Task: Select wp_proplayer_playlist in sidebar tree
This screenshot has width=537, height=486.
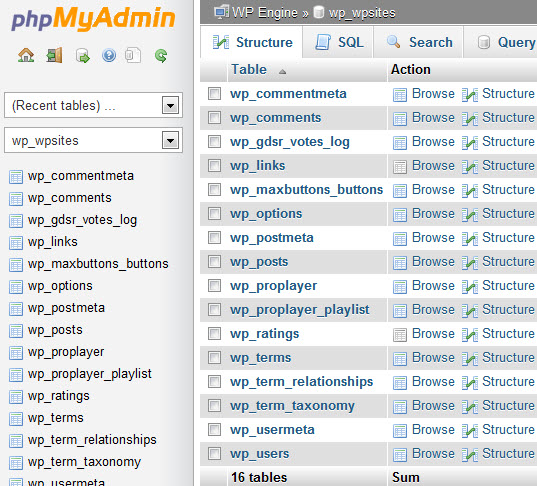Action: 89,374
